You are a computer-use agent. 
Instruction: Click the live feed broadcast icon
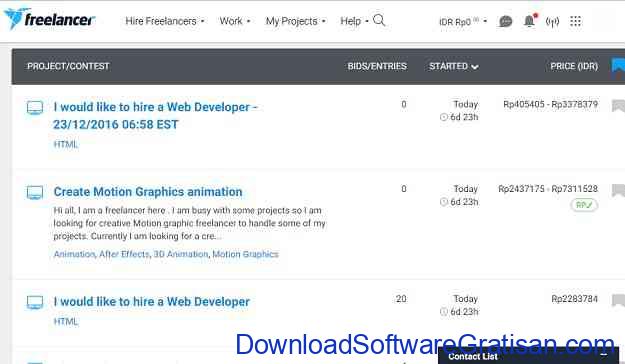pyautogui.click(x=552, y=22)
